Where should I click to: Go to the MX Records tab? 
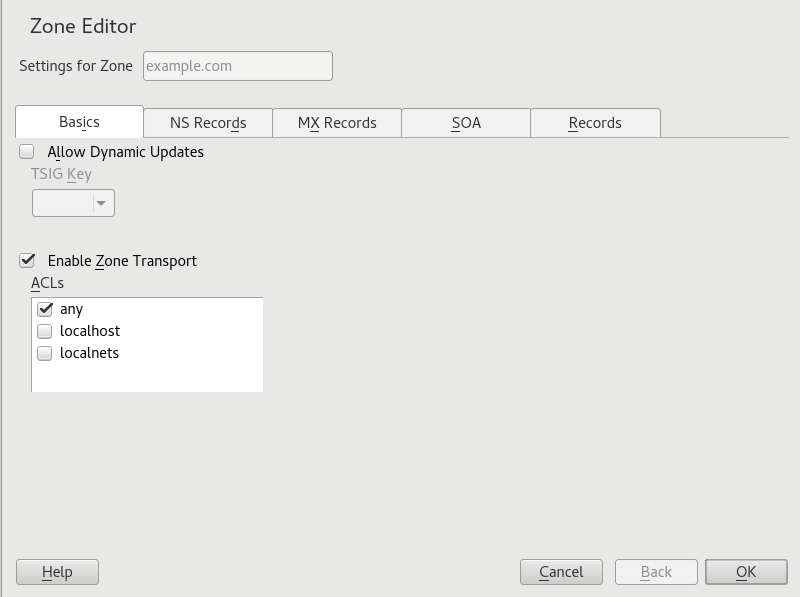337,123
